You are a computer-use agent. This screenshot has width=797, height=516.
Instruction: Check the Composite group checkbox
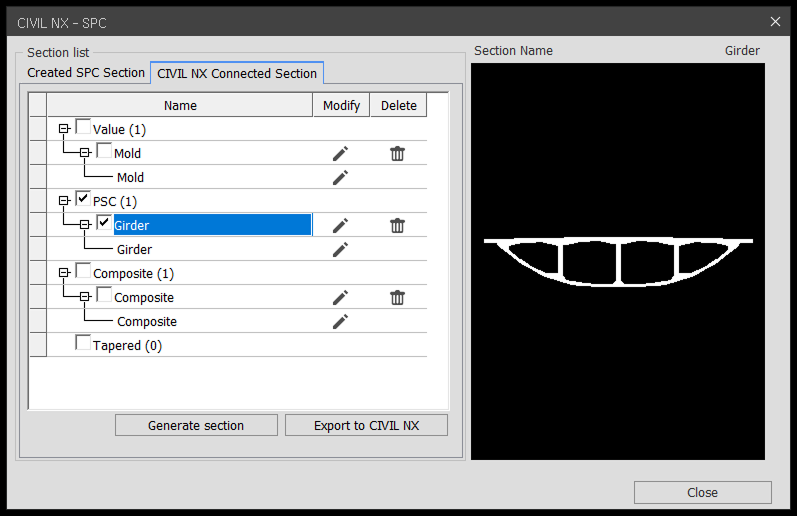coord(104,294)
